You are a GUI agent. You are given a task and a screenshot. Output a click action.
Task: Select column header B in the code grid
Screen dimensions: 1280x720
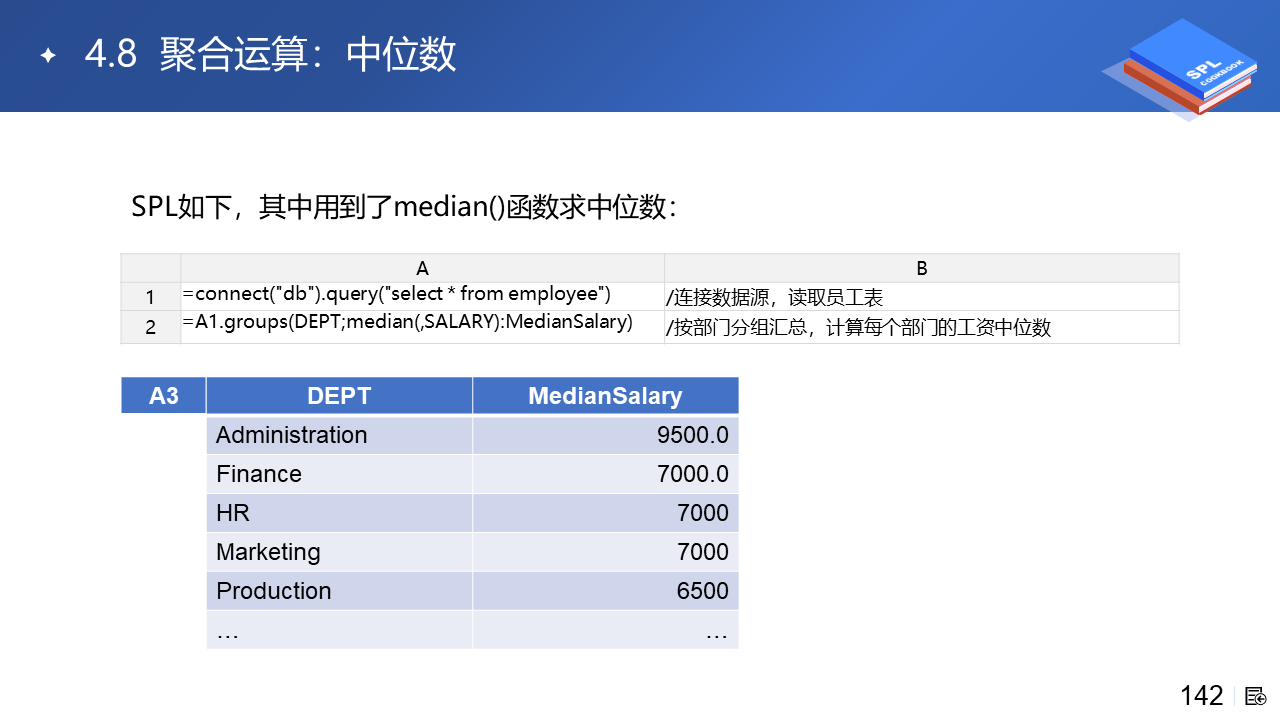click(x=922, y=268)
